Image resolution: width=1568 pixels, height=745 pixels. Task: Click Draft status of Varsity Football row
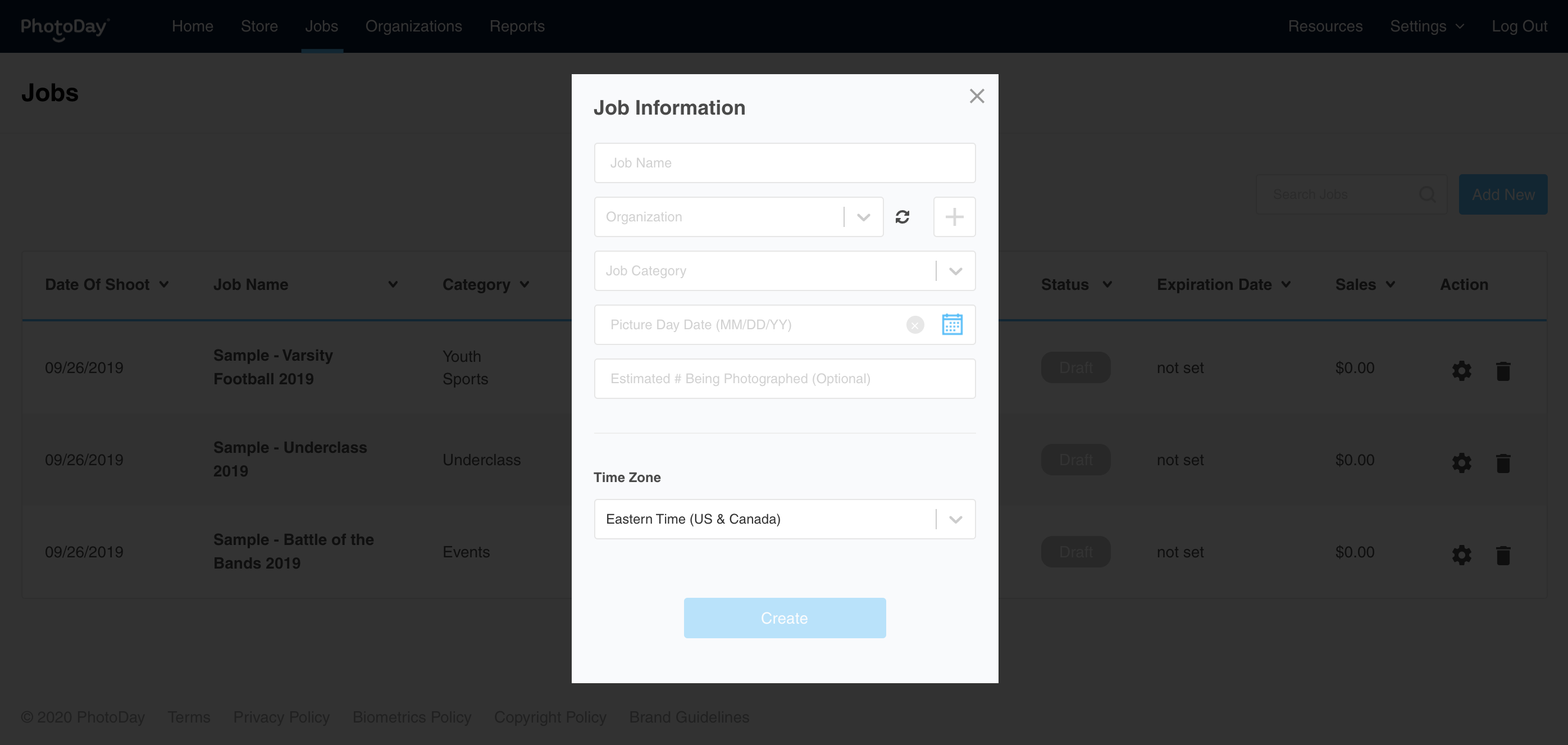coord(1075,367)
